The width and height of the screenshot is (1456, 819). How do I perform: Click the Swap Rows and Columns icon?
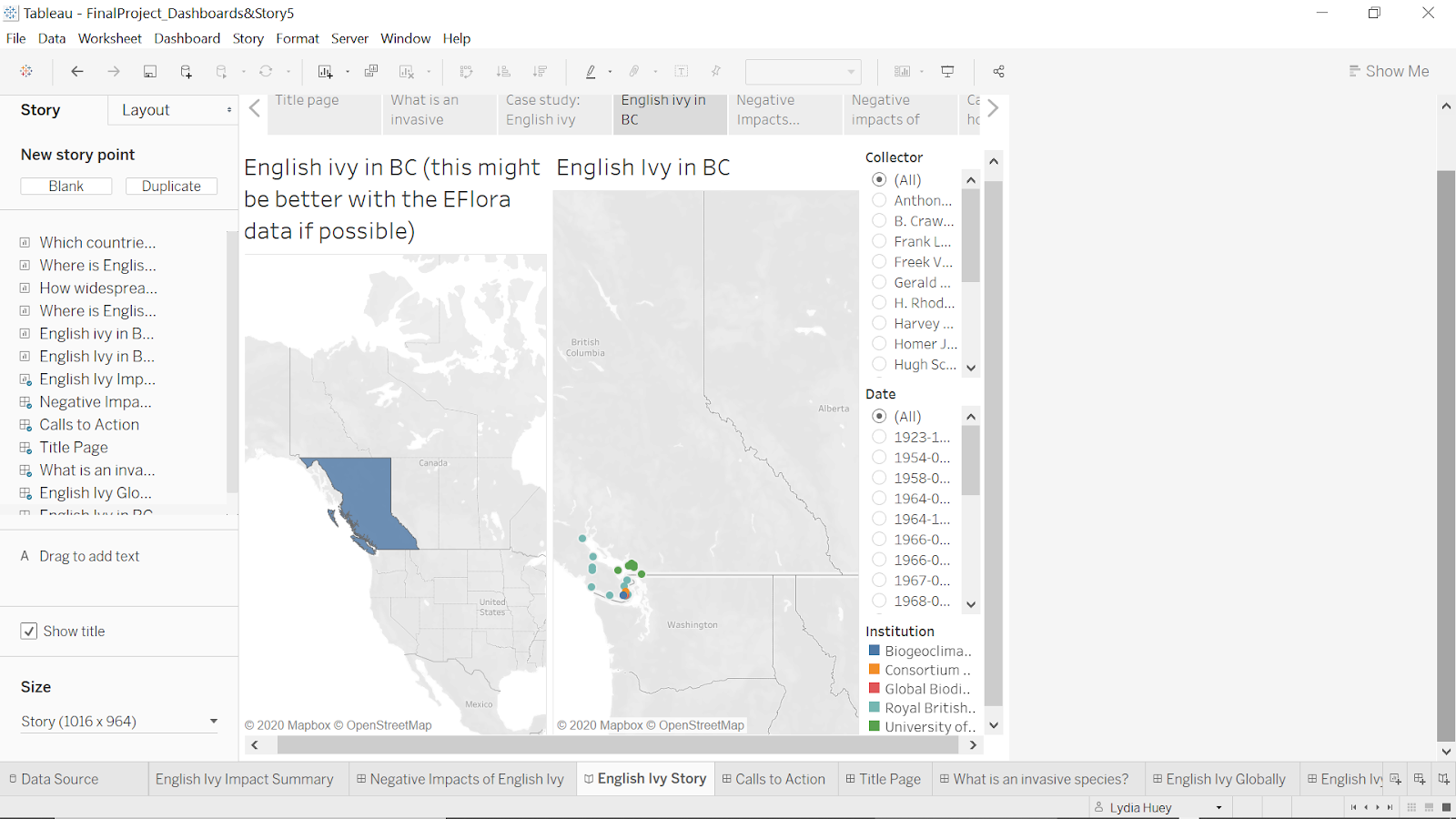(466, 71)
